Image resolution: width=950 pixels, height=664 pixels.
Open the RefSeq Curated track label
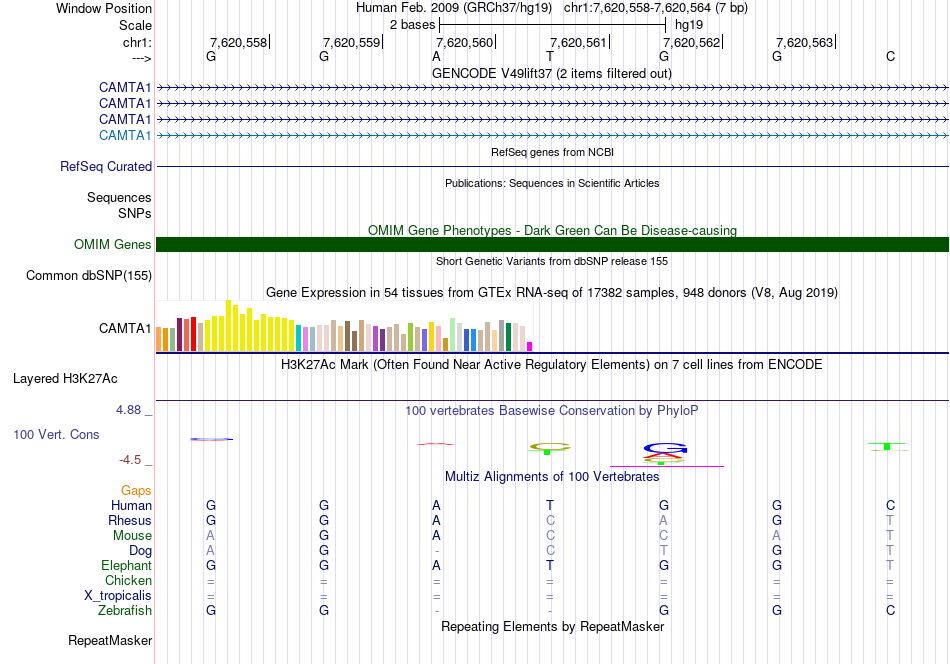(106, 166)
